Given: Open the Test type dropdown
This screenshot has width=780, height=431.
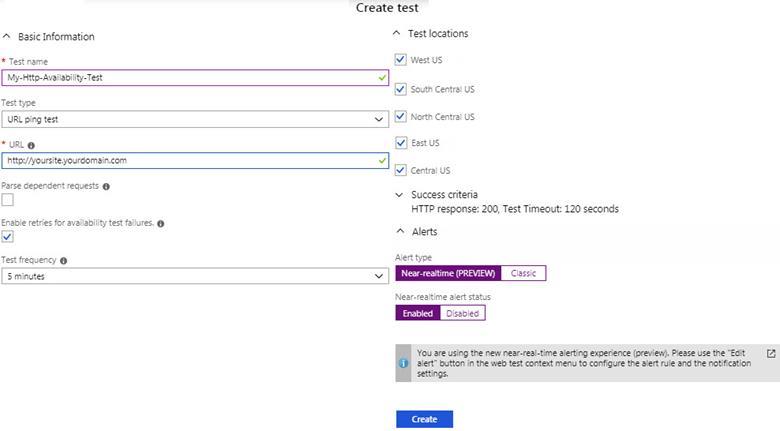Looking at the screenshot, I should click(x=195, y=119).
